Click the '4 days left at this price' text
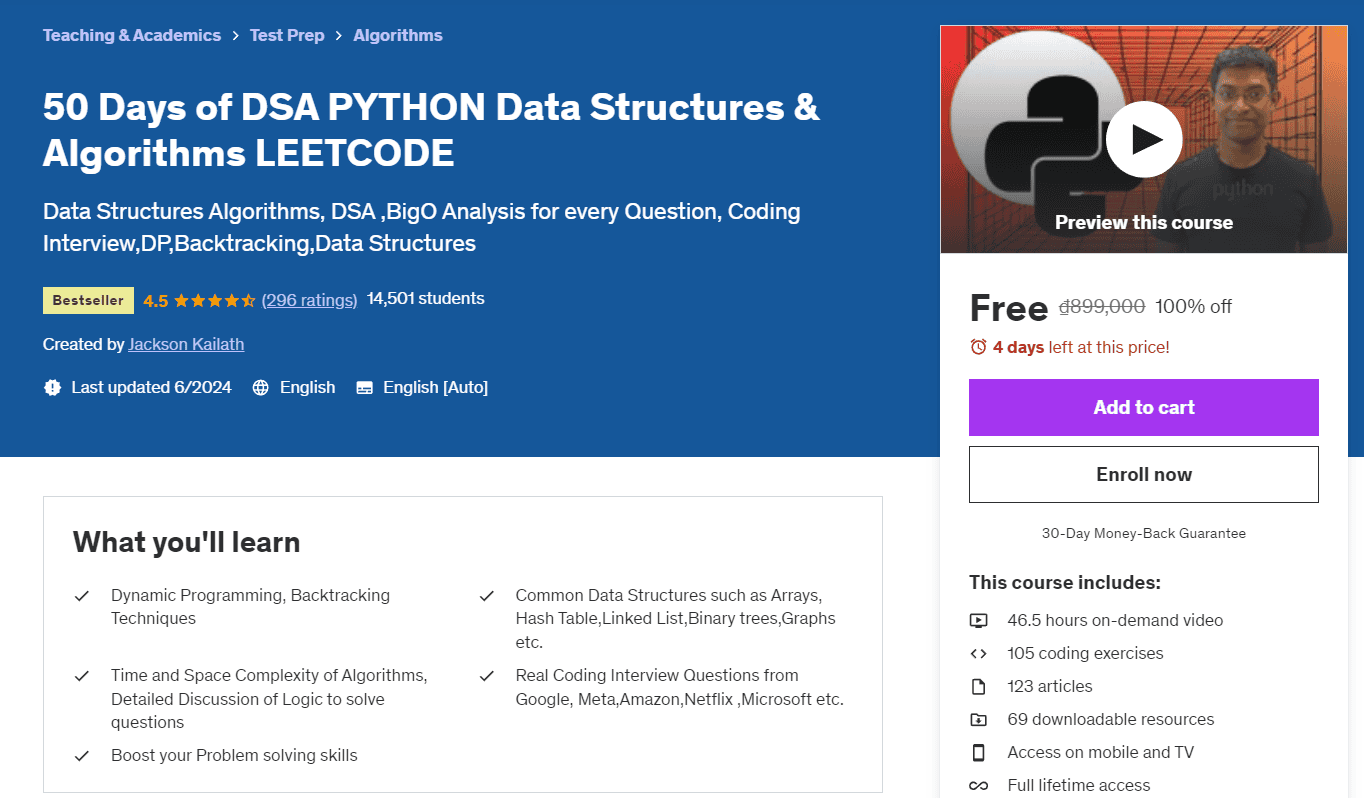Image resolution: width=1364 pixels, height=798 pixels. point(1081,347)
